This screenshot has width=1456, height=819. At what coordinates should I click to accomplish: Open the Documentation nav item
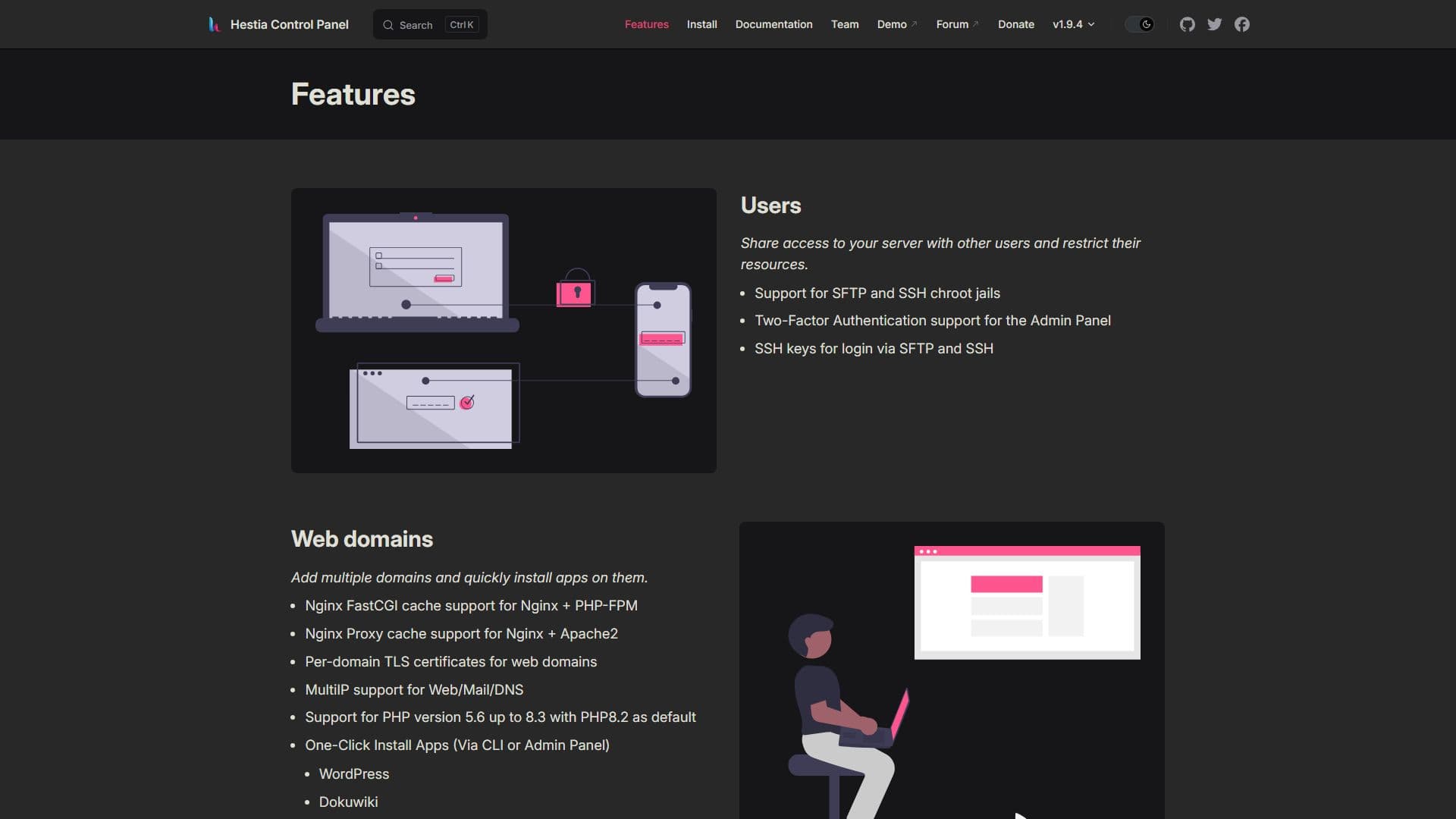point(773,24)
